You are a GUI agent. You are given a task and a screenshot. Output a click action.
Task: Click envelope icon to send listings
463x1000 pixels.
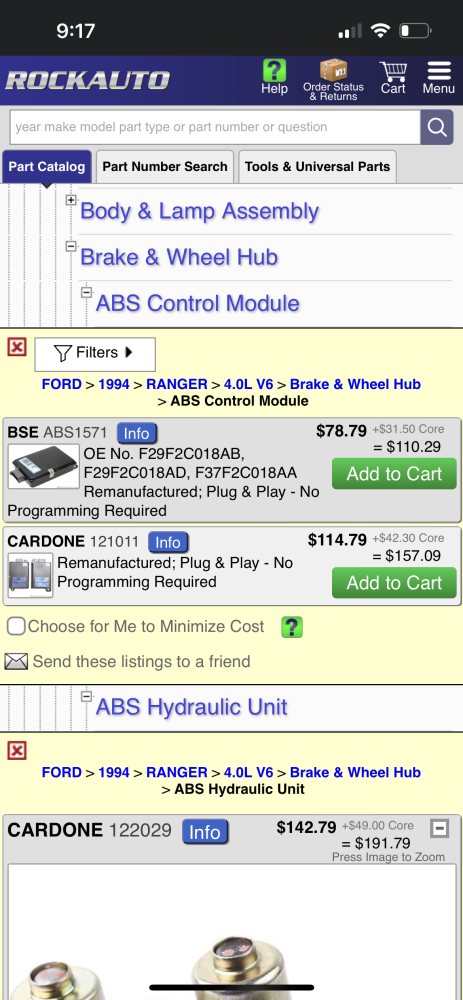pos(16,661)
